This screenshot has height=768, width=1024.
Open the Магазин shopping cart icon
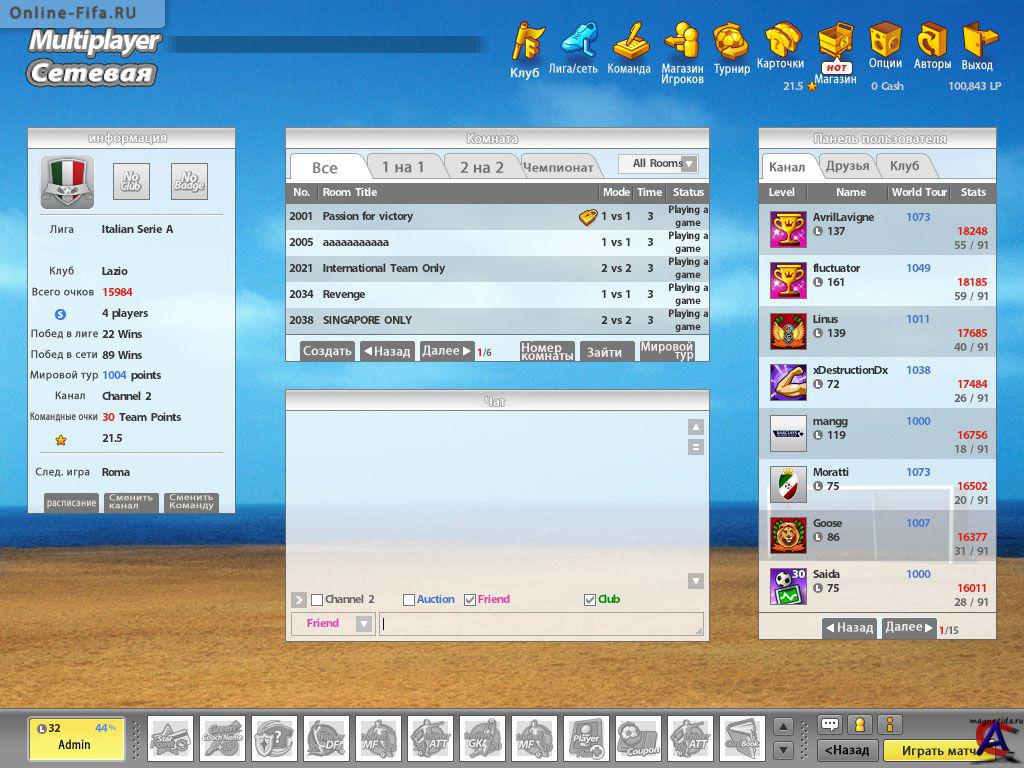click(835, 43)
